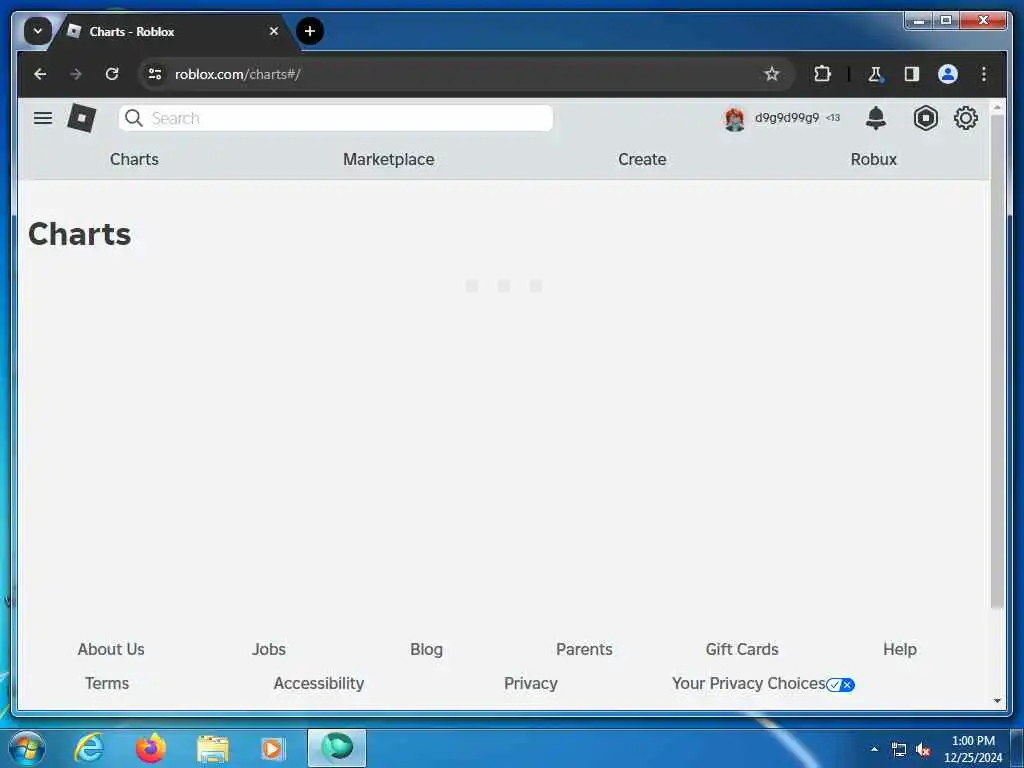Open the Roblox hamburger navigation menu
This screenshot has height=768, width=1024.
click(x=43, y=118)
